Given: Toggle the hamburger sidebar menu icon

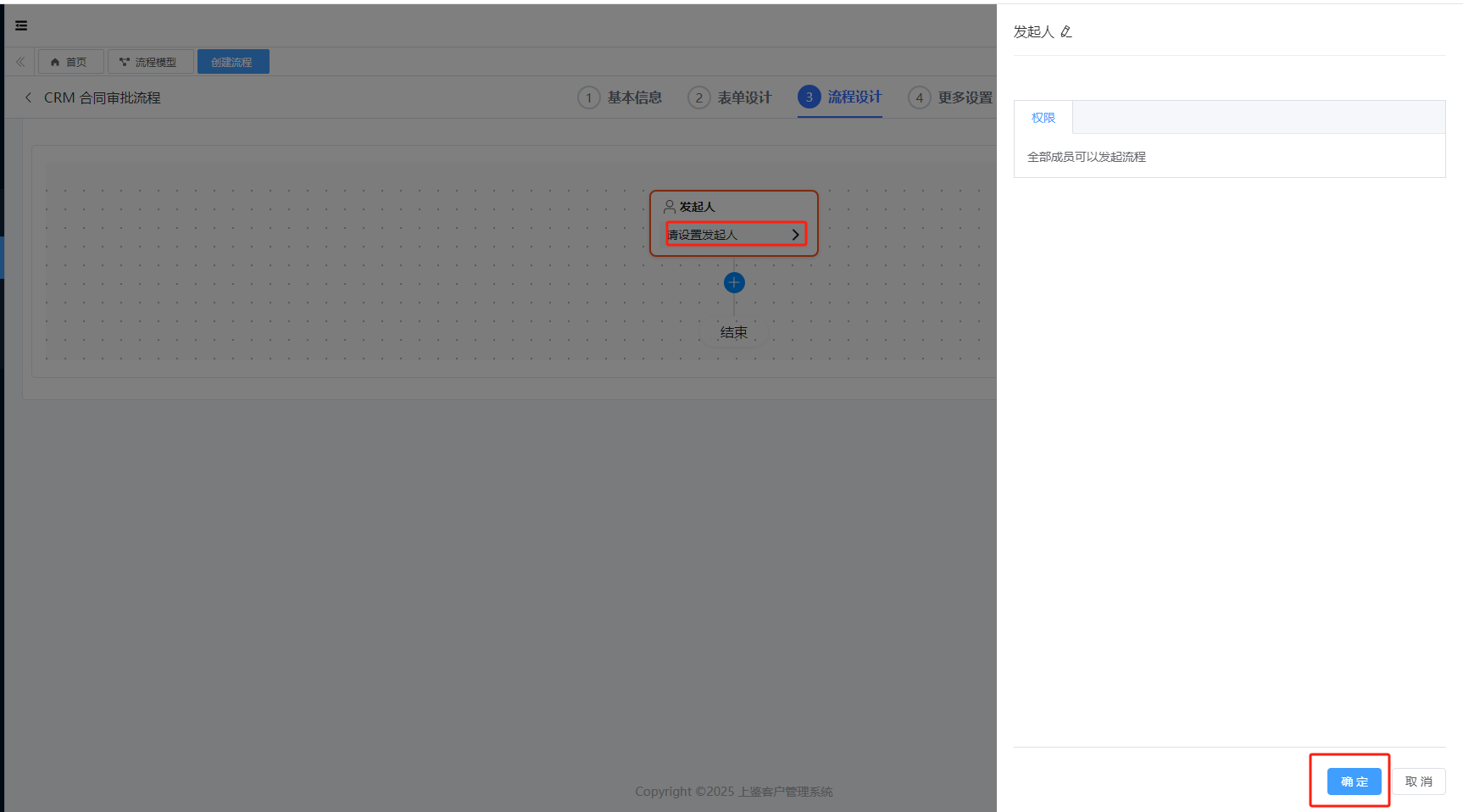Looking at the screenshot, I should (21, 25).
